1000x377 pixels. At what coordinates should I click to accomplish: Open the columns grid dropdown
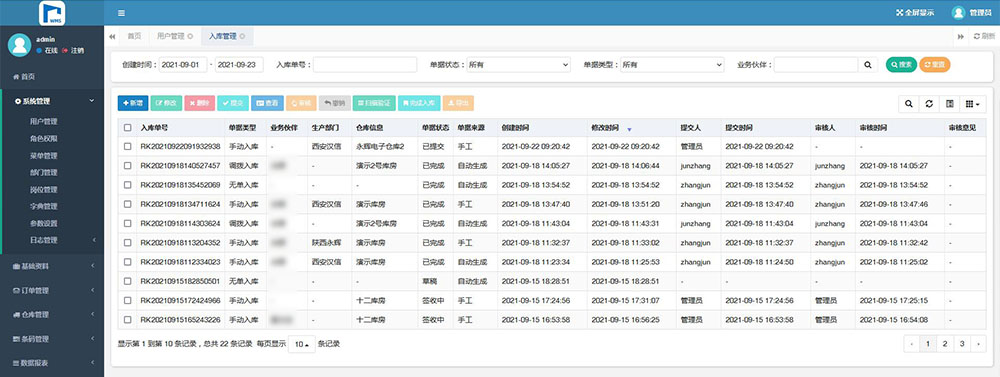click(973, 103)
